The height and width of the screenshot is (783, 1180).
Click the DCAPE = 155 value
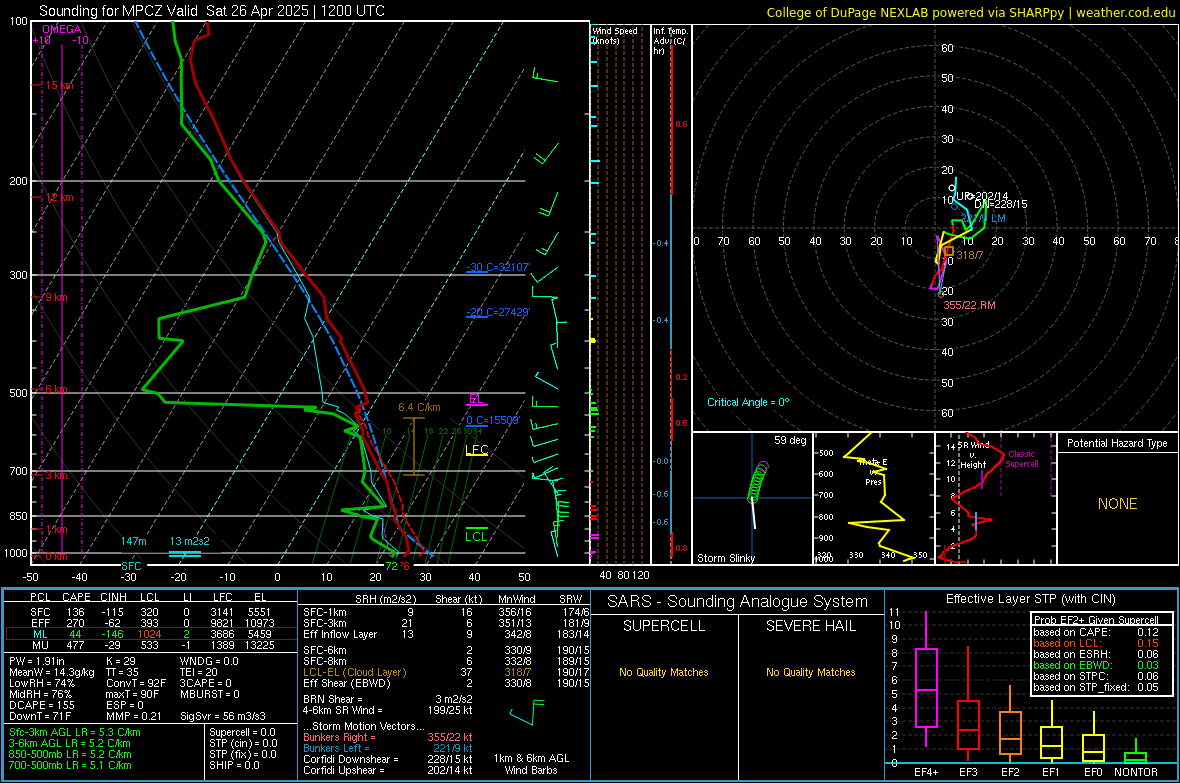(x=41, y=705)
